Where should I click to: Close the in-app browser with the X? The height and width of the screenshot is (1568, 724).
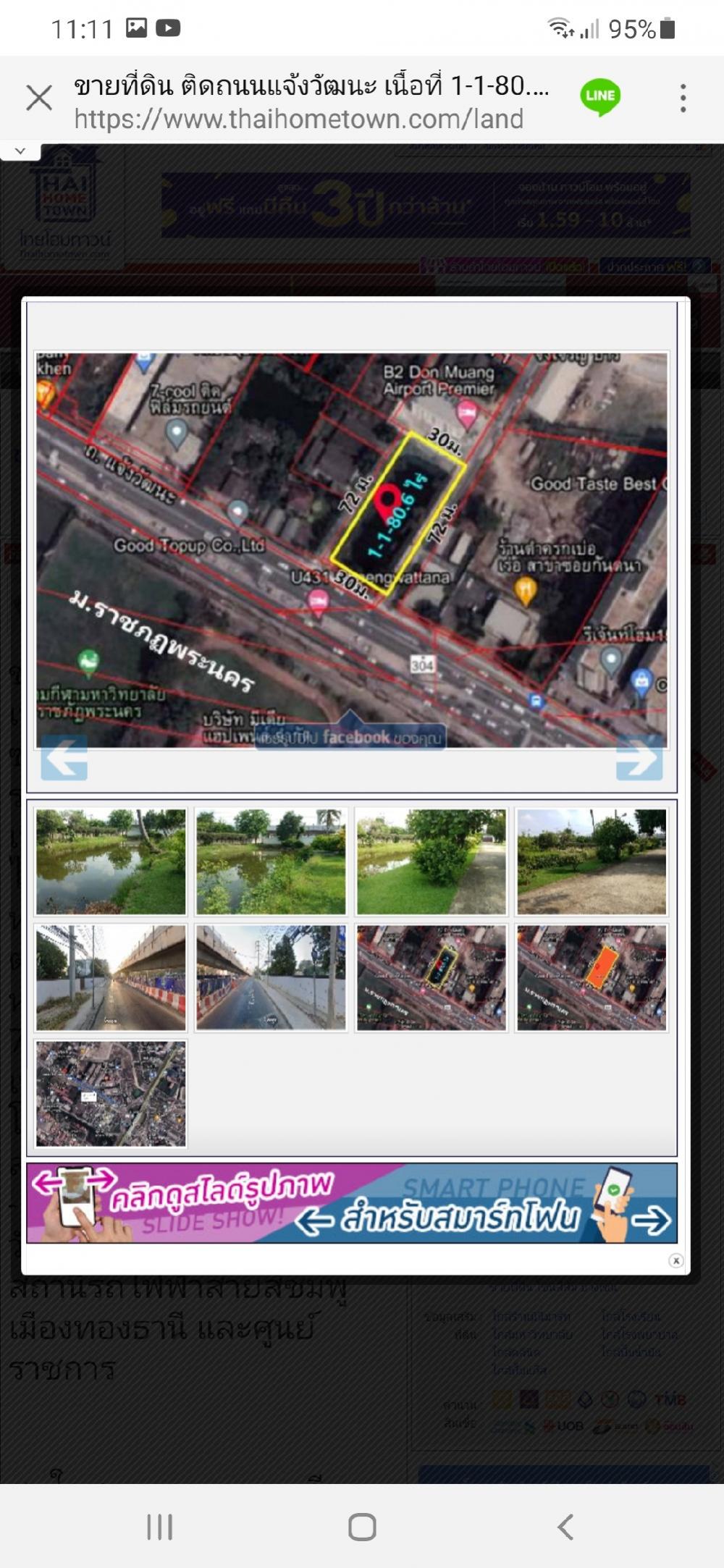click(x=39, y=98)
